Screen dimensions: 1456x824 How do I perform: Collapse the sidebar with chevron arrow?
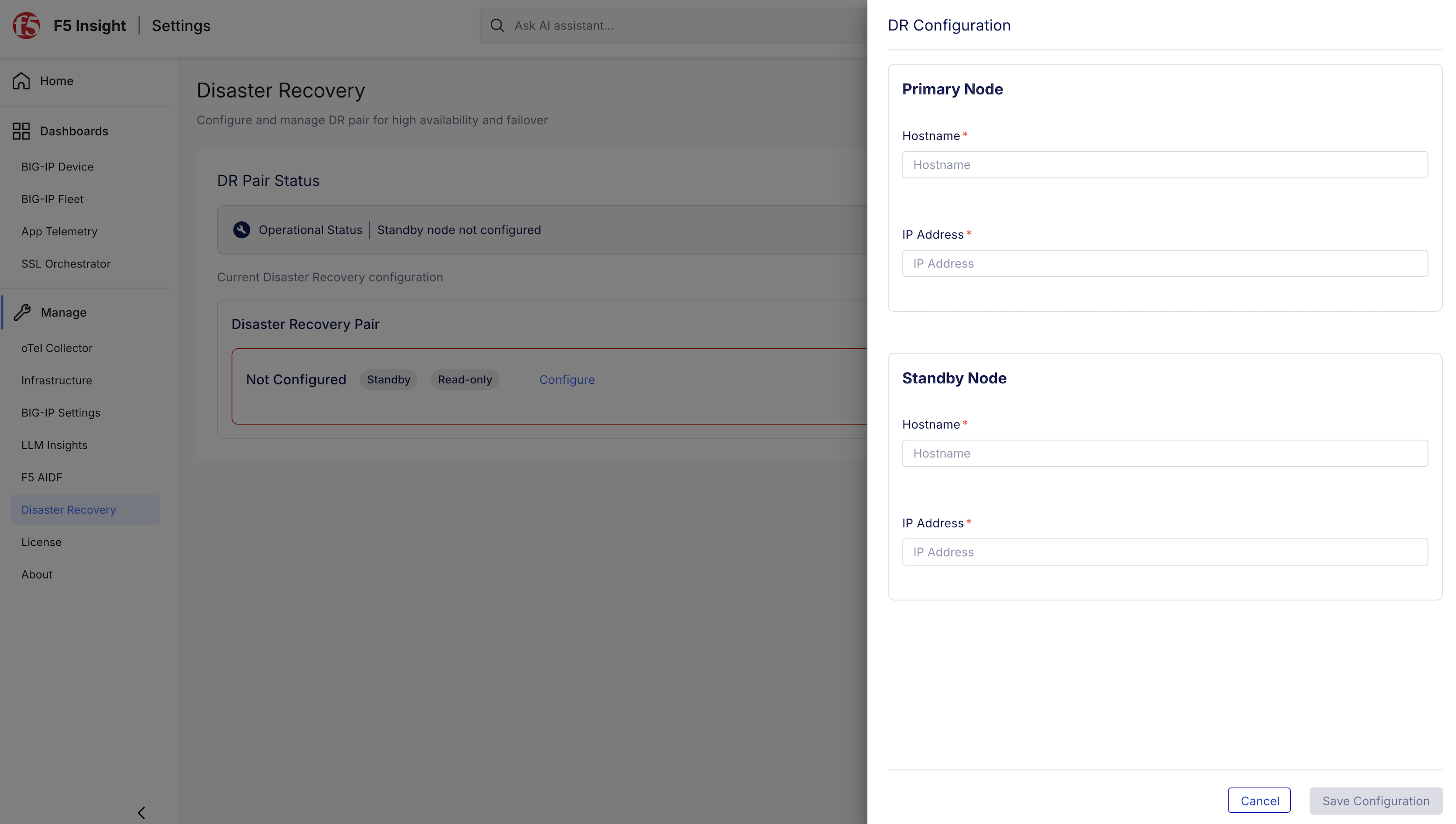click(x=141, y=813)
